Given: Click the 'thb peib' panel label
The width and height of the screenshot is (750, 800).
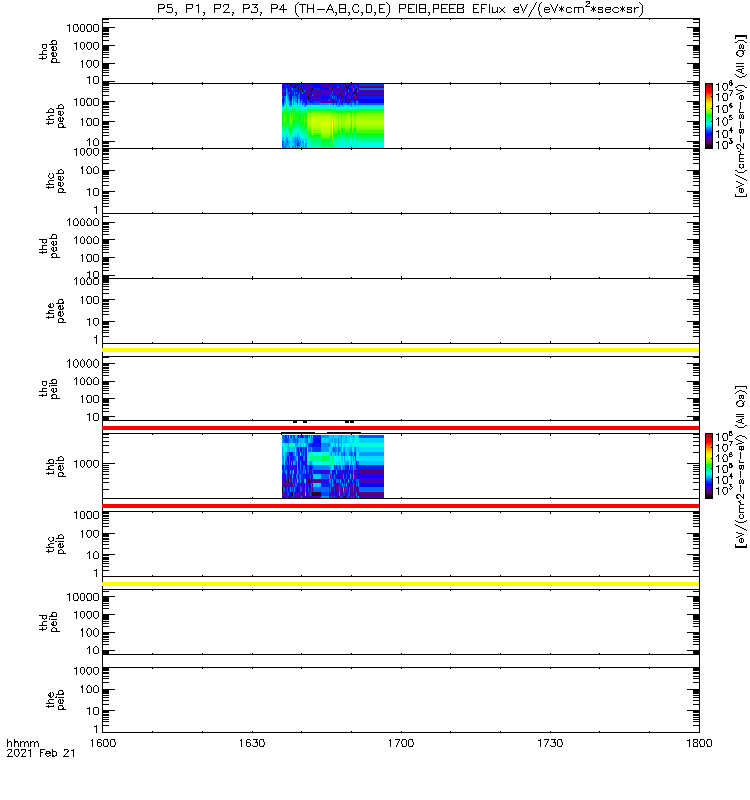Looking at the screenshot, I should [55, 466].
